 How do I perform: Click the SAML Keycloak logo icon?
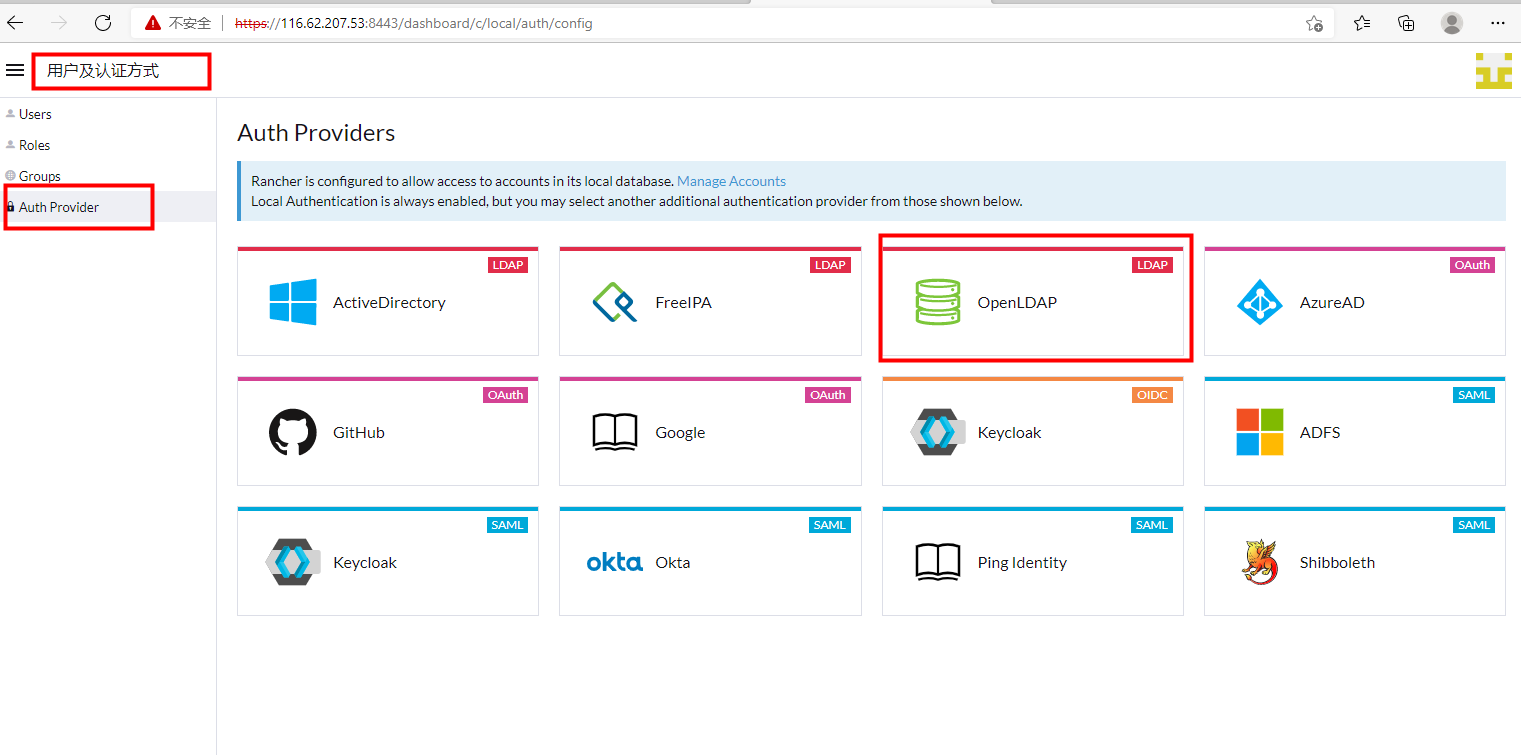point(293,562)
